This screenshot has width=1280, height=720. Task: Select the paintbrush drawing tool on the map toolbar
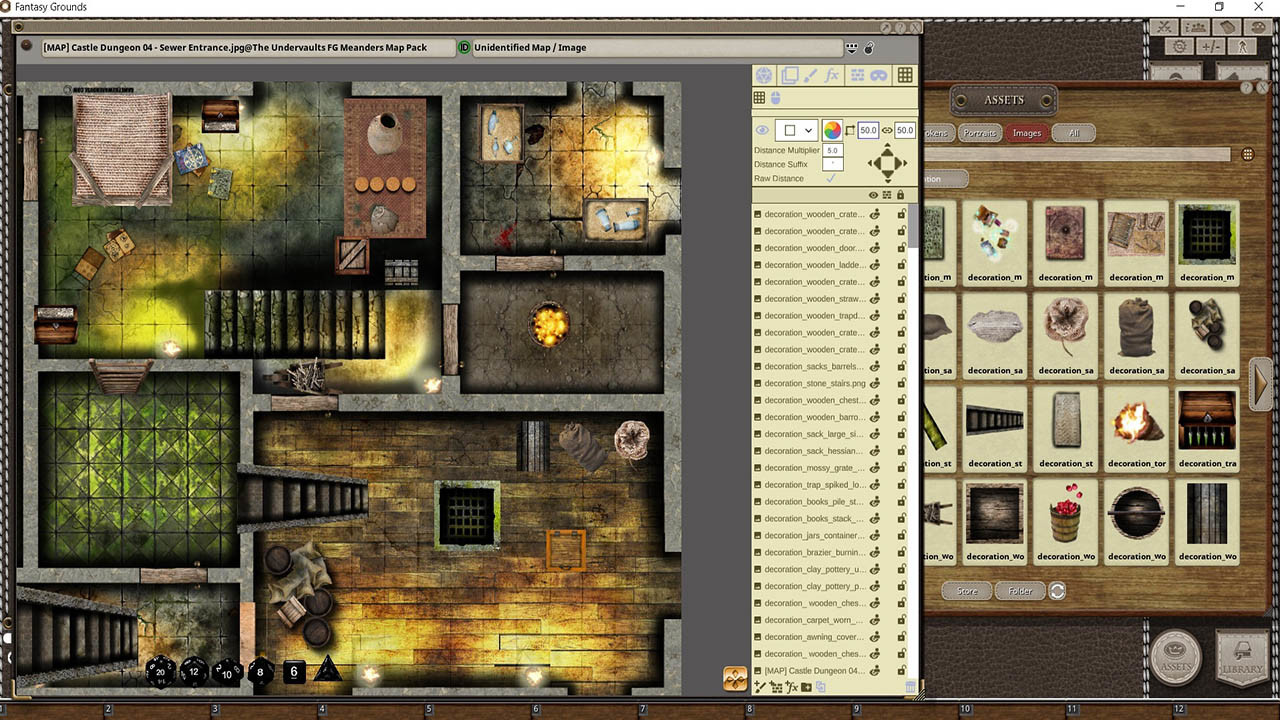tap(812, 75)
